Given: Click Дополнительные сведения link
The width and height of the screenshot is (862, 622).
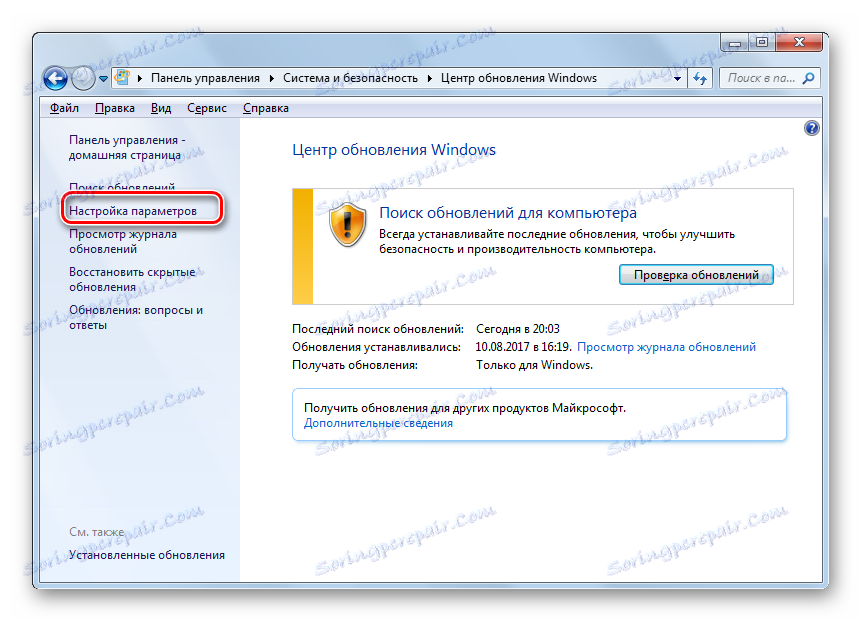Looking at the screenshot, I should pos(378,423).
